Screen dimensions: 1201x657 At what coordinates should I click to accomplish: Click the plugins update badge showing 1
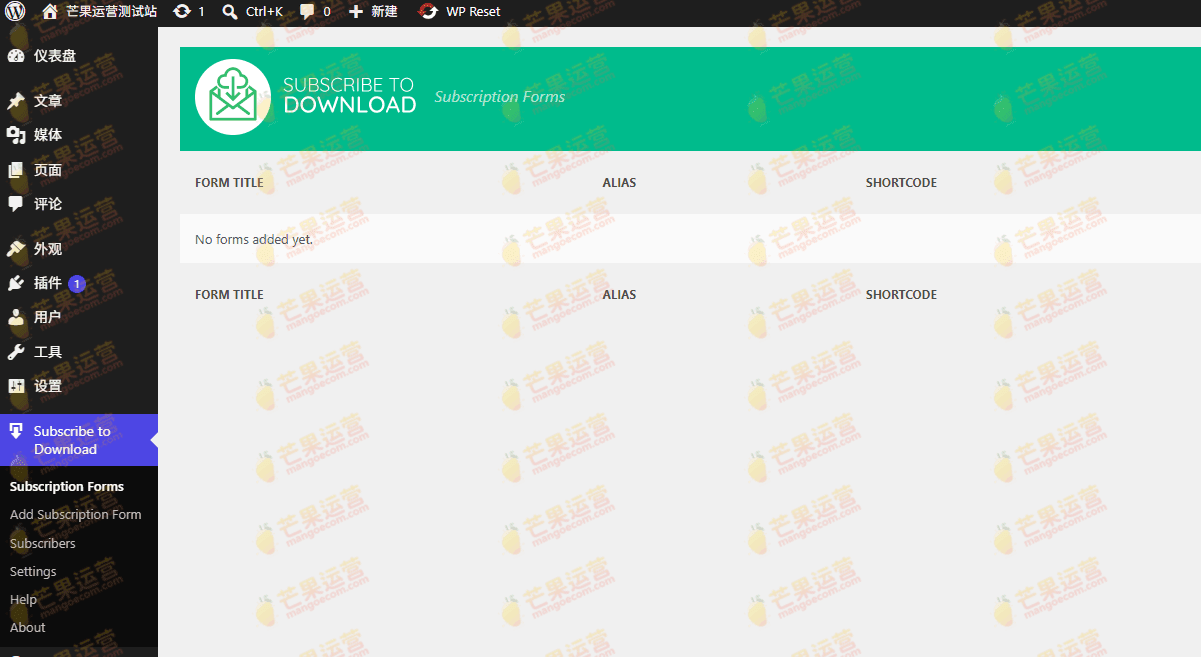pyautogui.click(x=77, y=284)
